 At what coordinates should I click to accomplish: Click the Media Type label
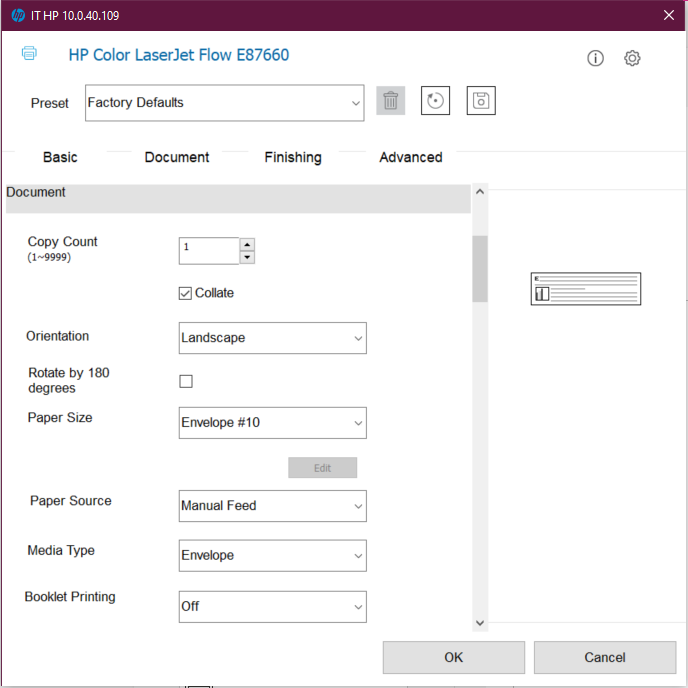61,551
